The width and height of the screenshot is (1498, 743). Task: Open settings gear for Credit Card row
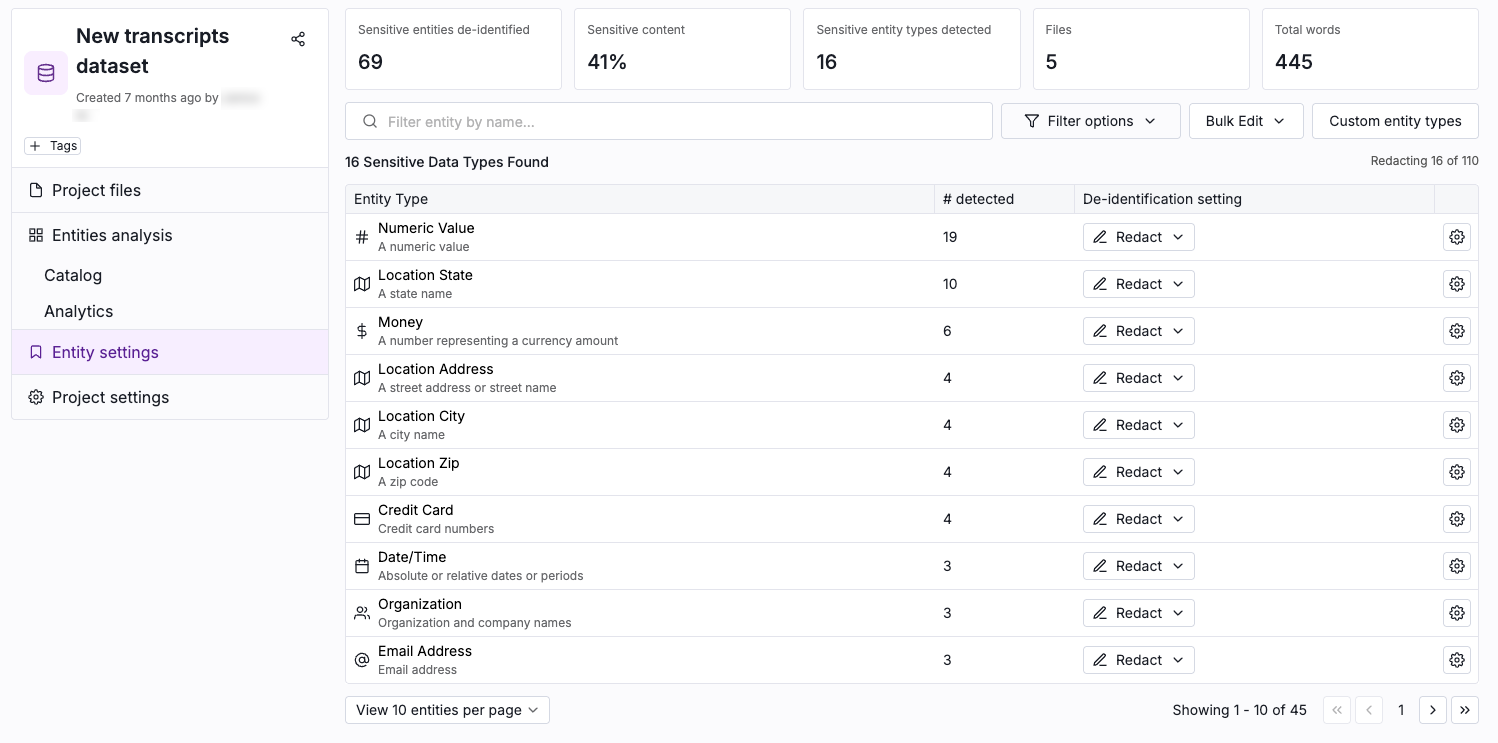pos(1456,519)
